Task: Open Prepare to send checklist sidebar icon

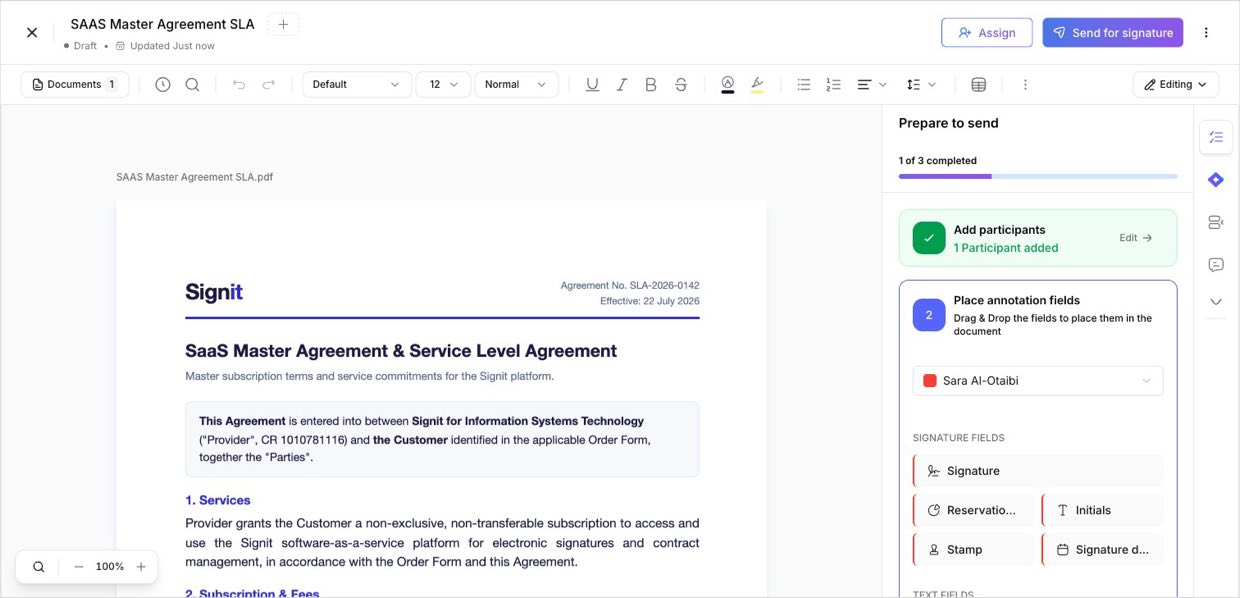Action: pos(1216,137)
